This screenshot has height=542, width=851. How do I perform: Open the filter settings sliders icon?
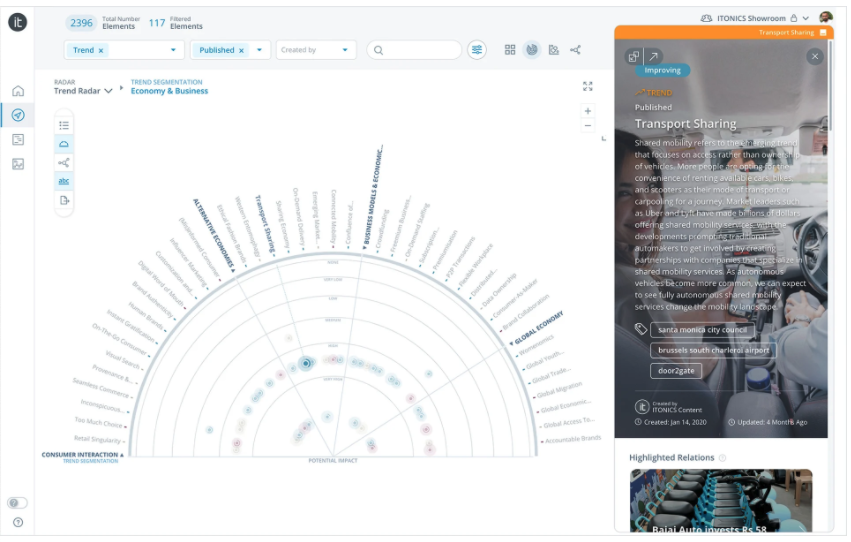477,50
